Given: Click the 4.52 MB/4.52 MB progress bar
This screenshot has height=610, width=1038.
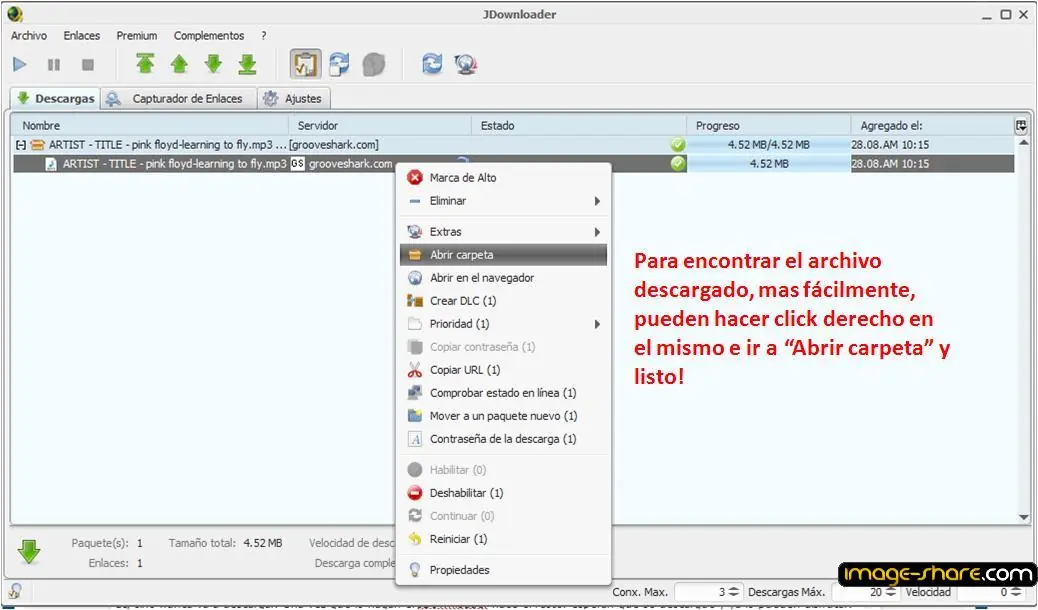Looking at the screenshot, I should point(769,144).
